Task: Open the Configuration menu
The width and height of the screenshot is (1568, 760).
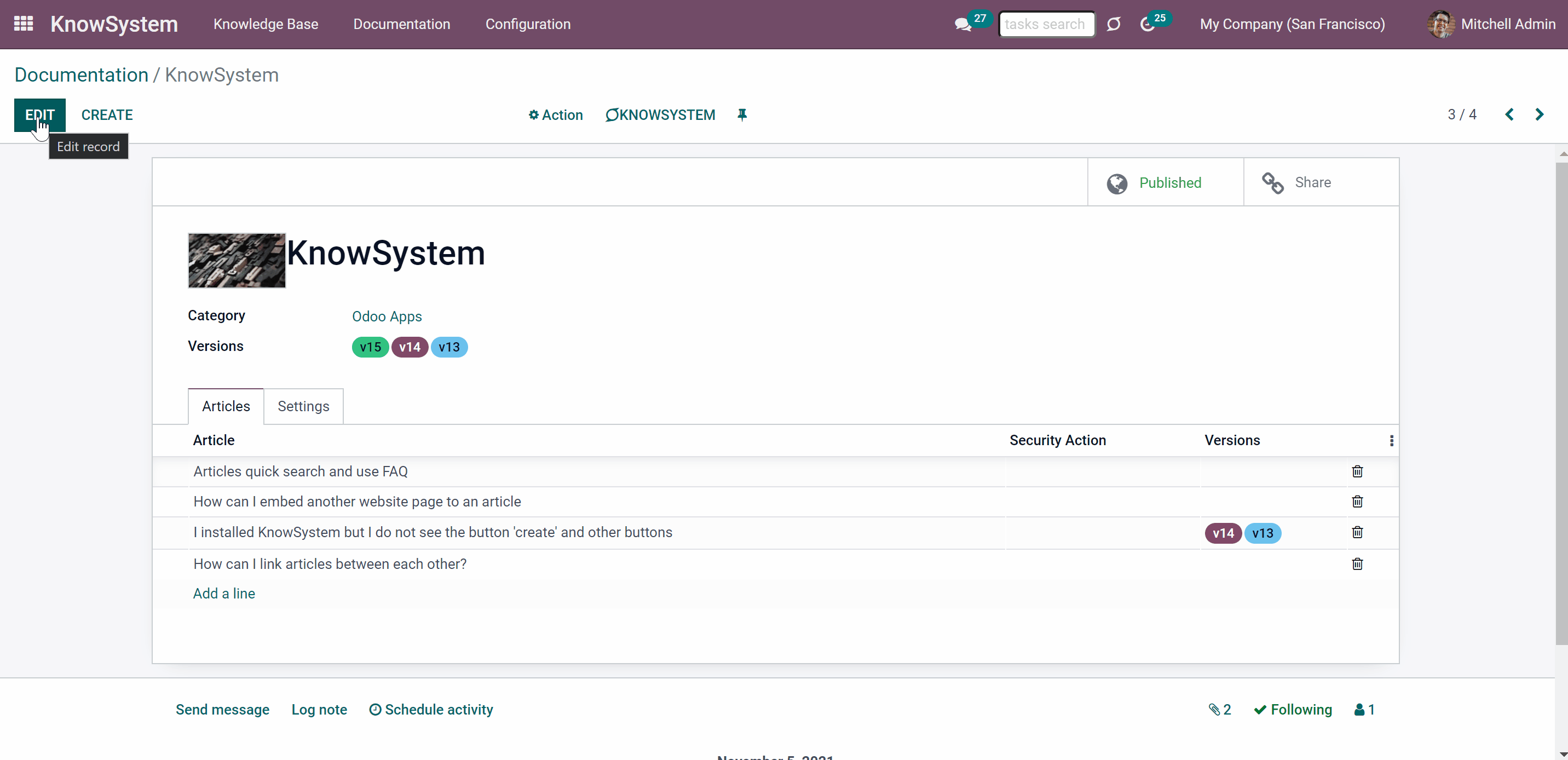Action: click(528, 24)
